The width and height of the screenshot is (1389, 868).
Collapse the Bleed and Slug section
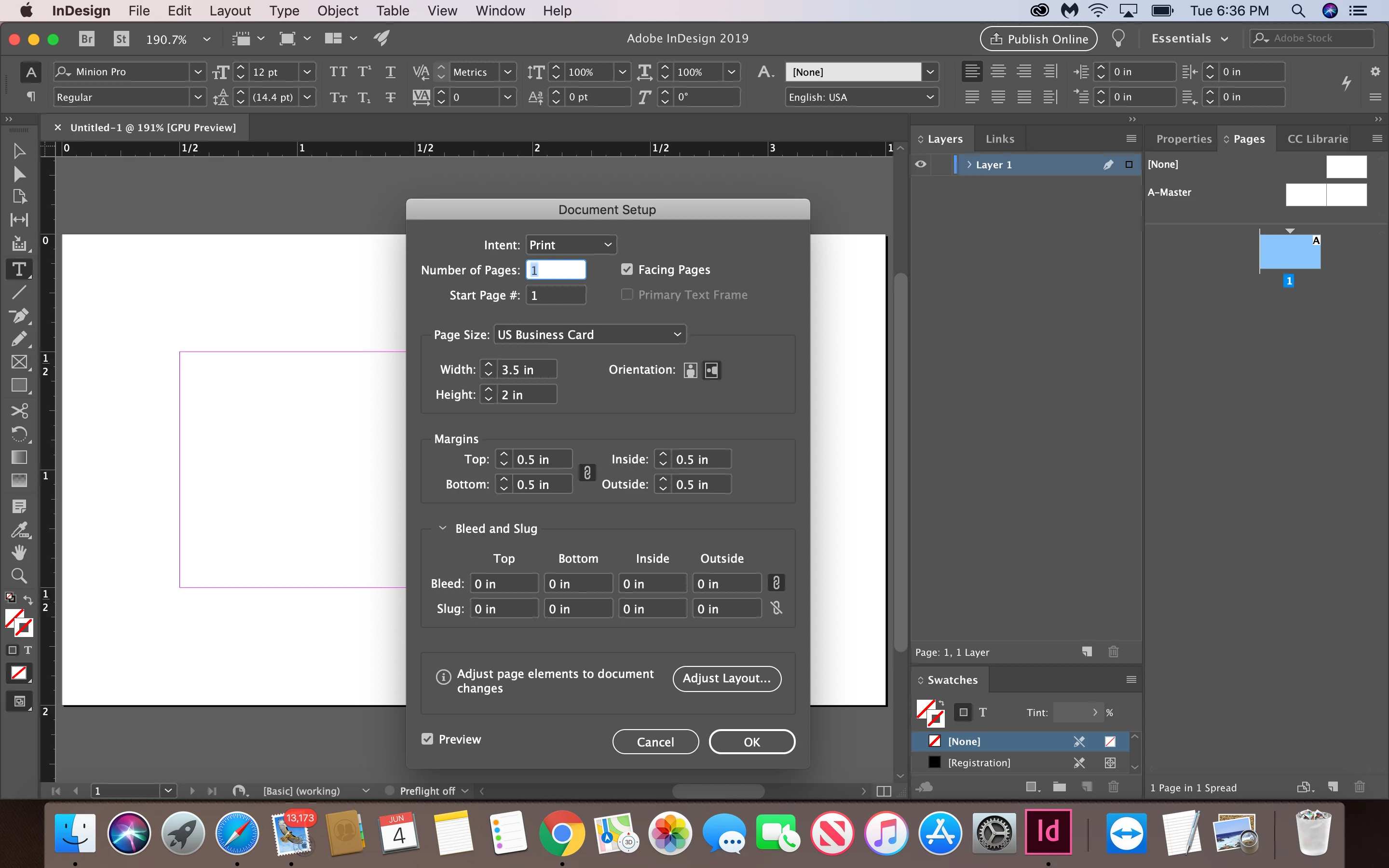coord(443,528)
